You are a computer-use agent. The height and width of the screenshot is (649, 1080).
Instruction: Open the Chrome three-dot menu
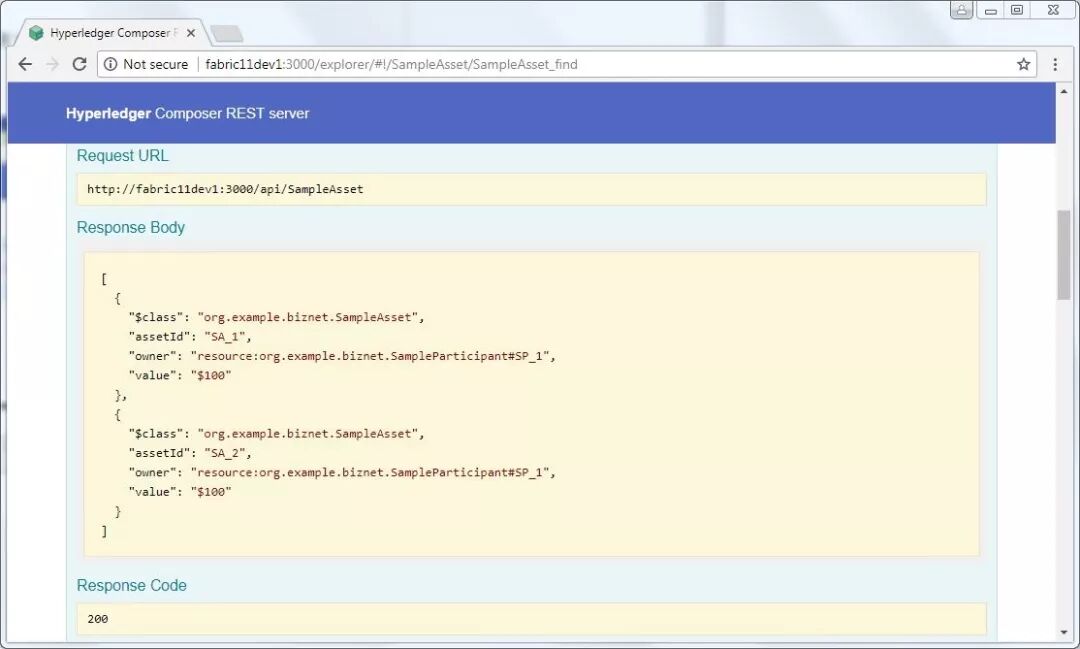[1055, 64]
